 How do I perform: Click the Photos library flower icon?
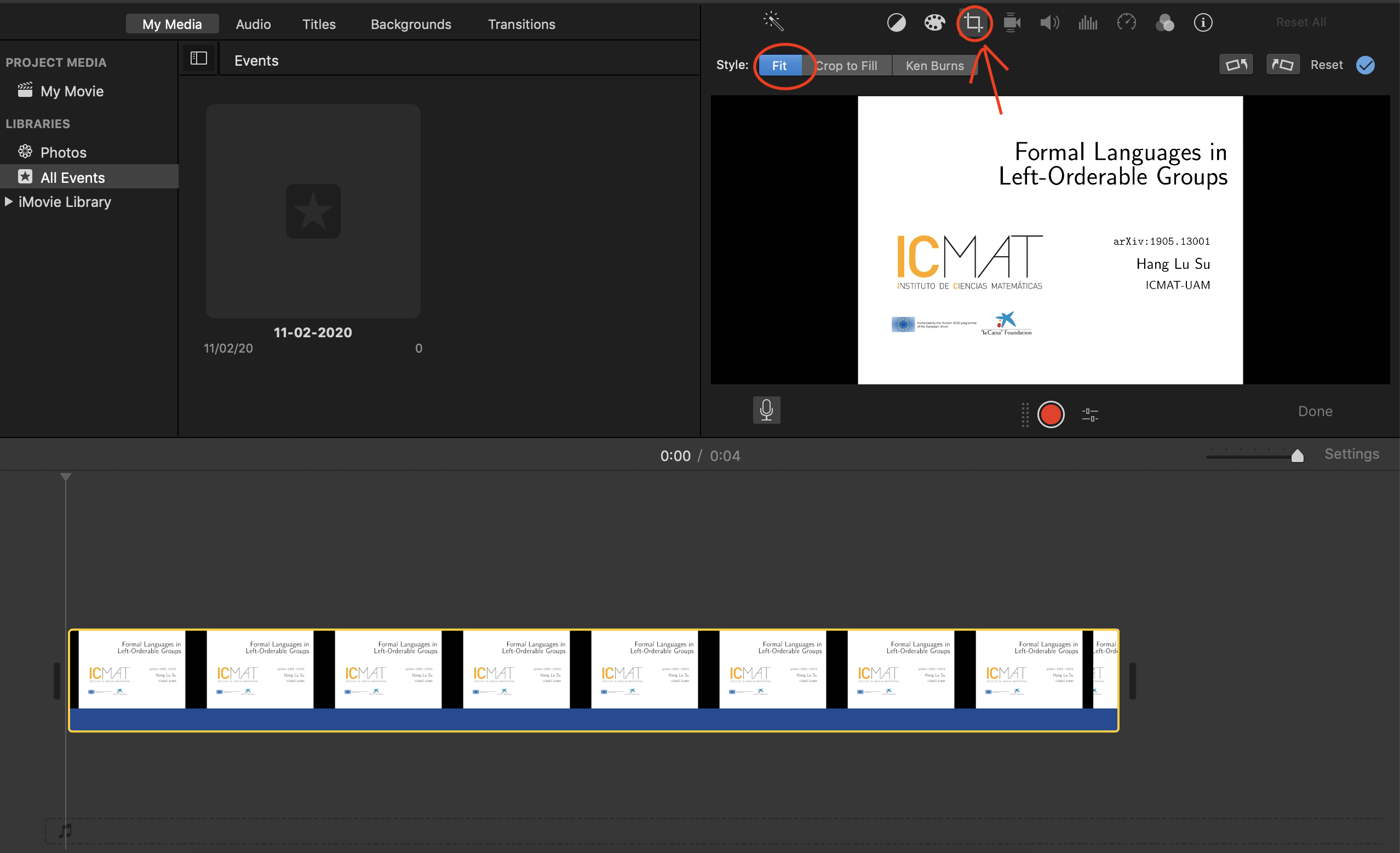(x=25, y=152)
